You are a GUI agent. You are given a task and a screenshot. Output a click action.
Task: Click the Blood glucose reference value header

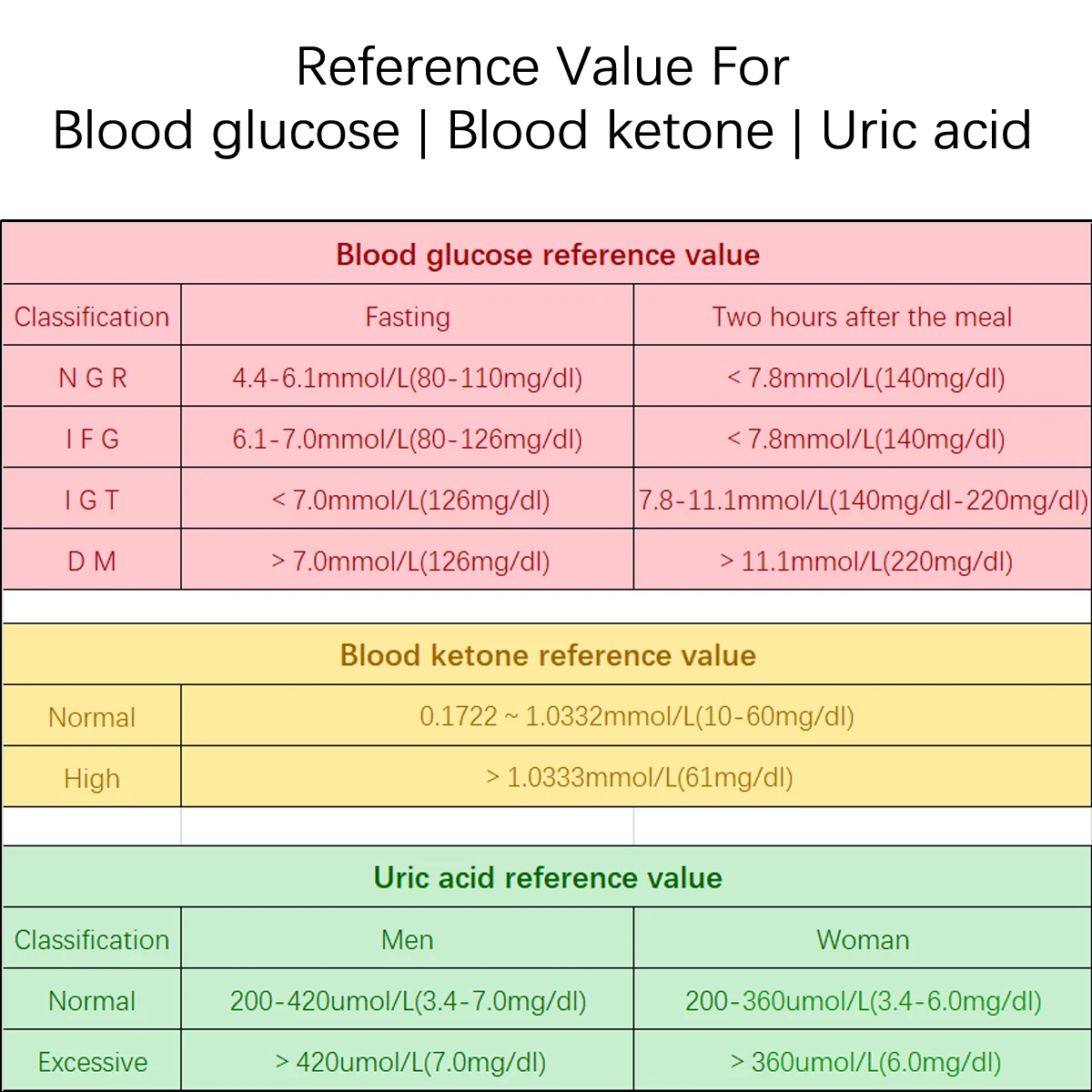coord(547,255)
